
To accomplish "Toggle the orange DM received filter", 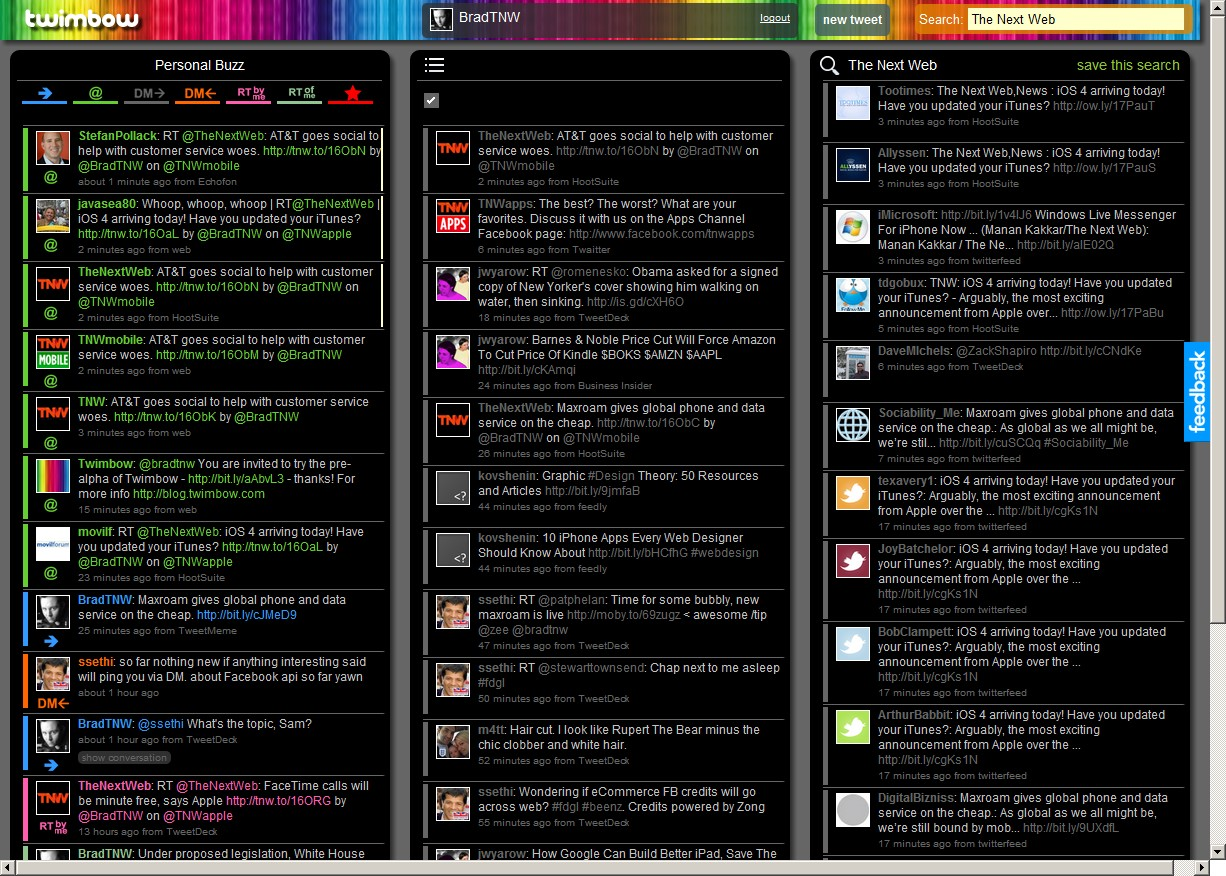I will click(198, 94).
